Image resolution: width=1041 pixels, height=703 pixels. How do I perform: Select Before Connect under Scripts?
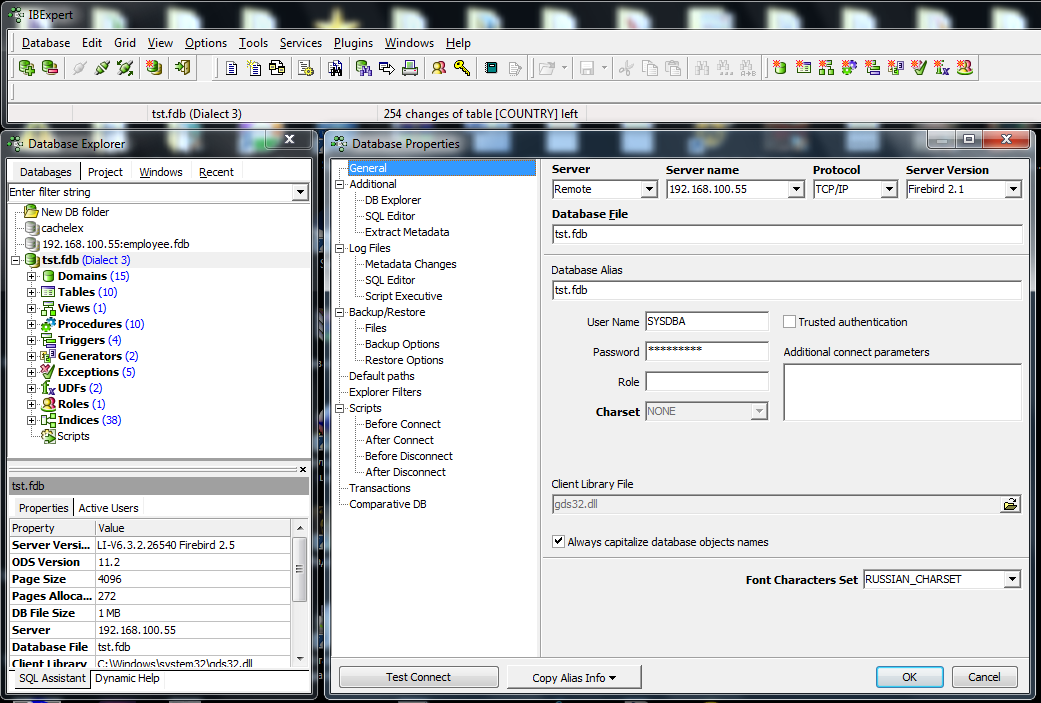pyautogui.click(x=403, y=424)
